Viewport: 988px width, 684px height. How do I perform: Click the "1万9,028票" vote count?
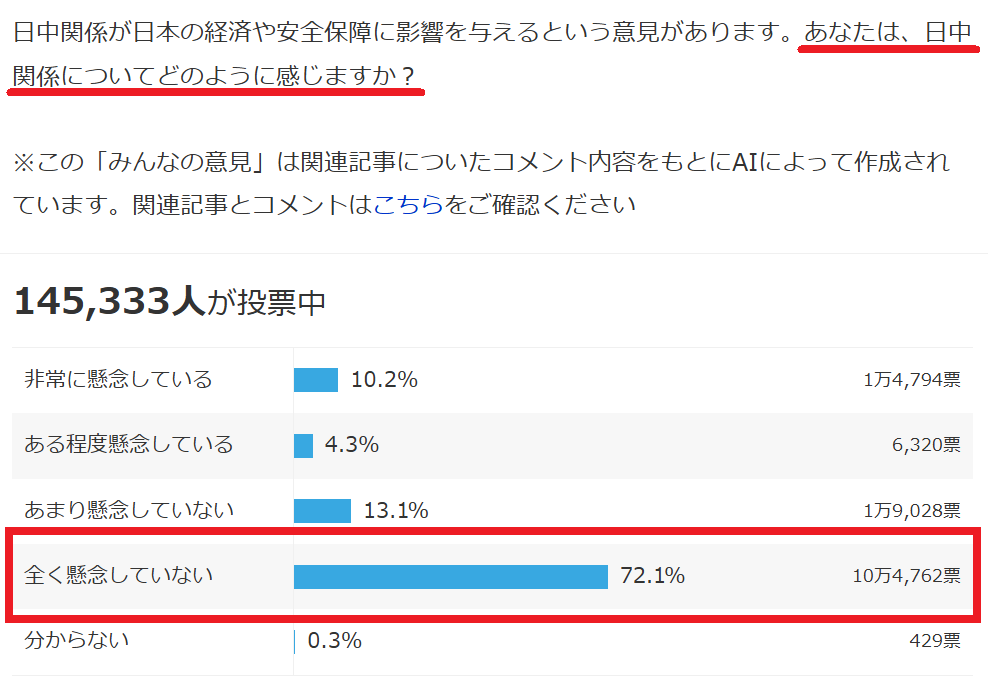(x=912, y=511)
